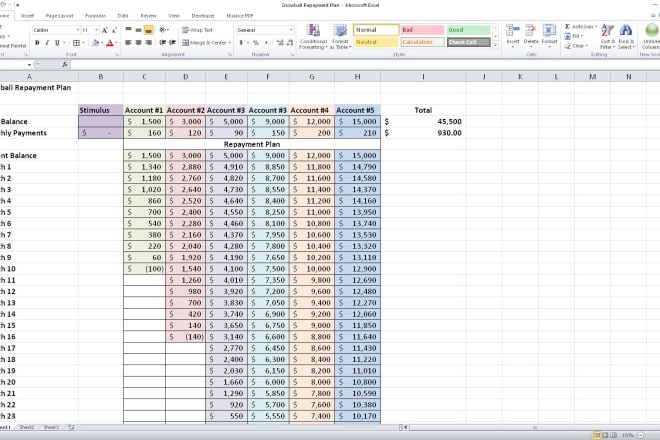The width and height of the screenshot is (660, 440).
Task: Apply the Check Cell style
Action: coord(468,42)
